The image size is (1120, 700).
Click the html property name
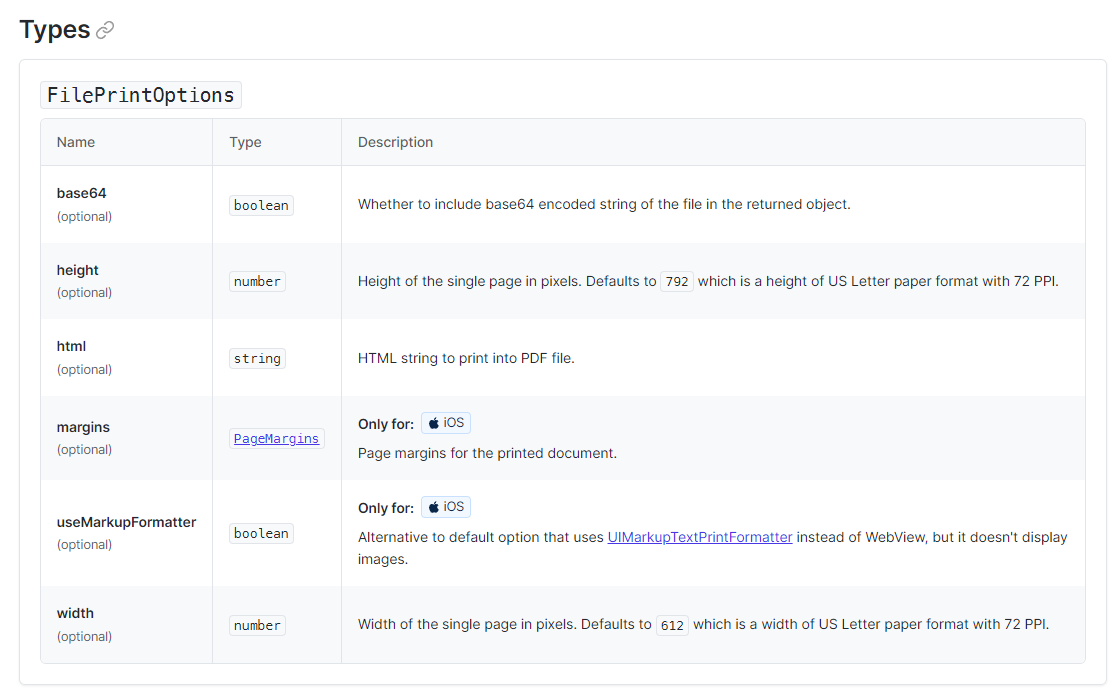pos(71,346)
